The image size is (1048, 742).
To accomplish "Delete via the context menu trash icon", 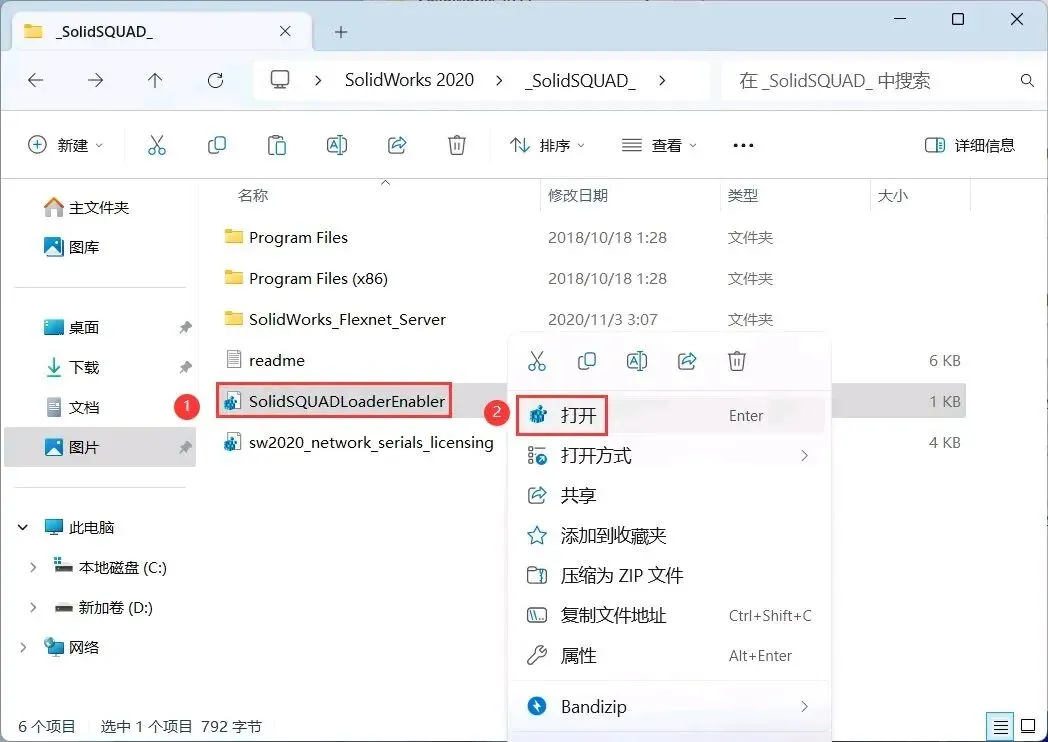I will click(x=737, y=361).
